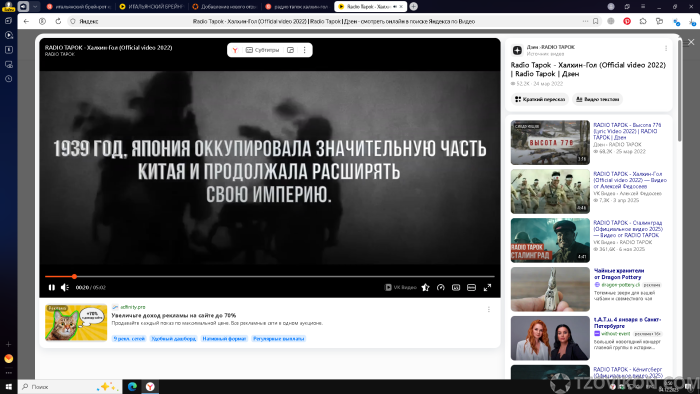
Task: Open 'Высота 776' video thumbnail
Action: [550, 142]
